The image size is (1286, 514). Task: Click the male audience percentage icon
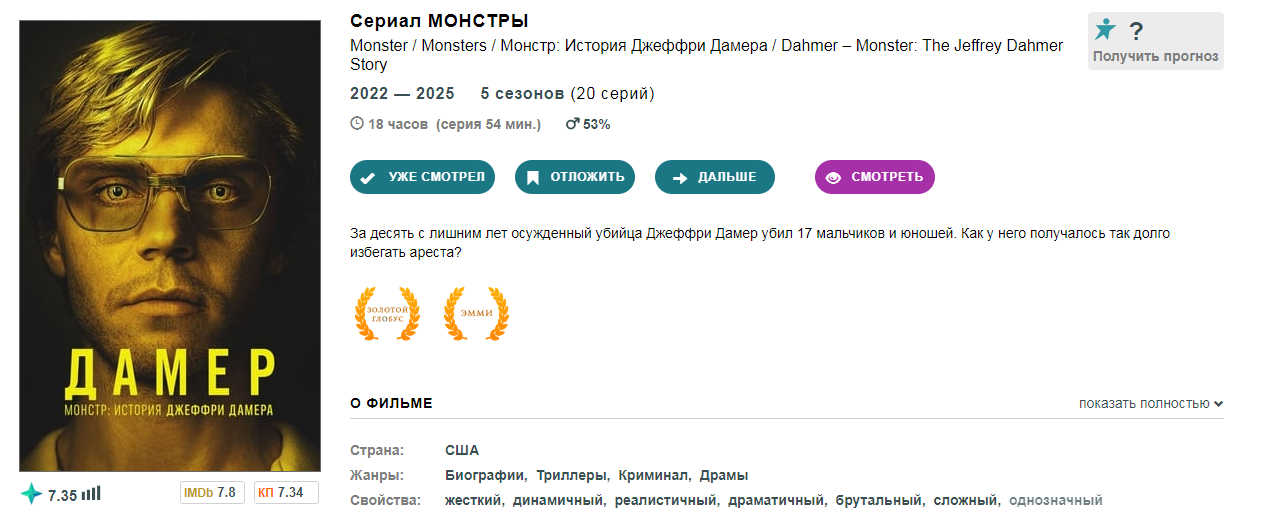[572, 124]
